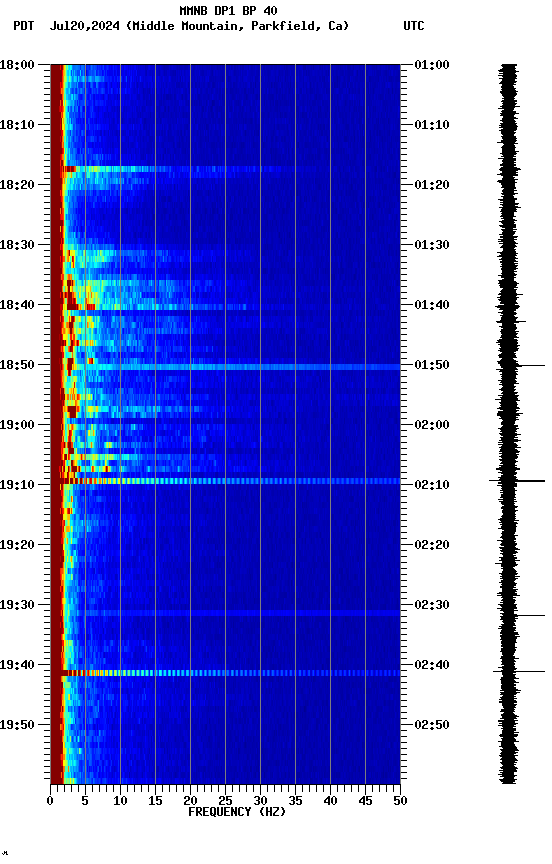Screen dimensions: 552x864
Task: Click the 01:00 UTC time label
Action: click(x=432, y=65)
